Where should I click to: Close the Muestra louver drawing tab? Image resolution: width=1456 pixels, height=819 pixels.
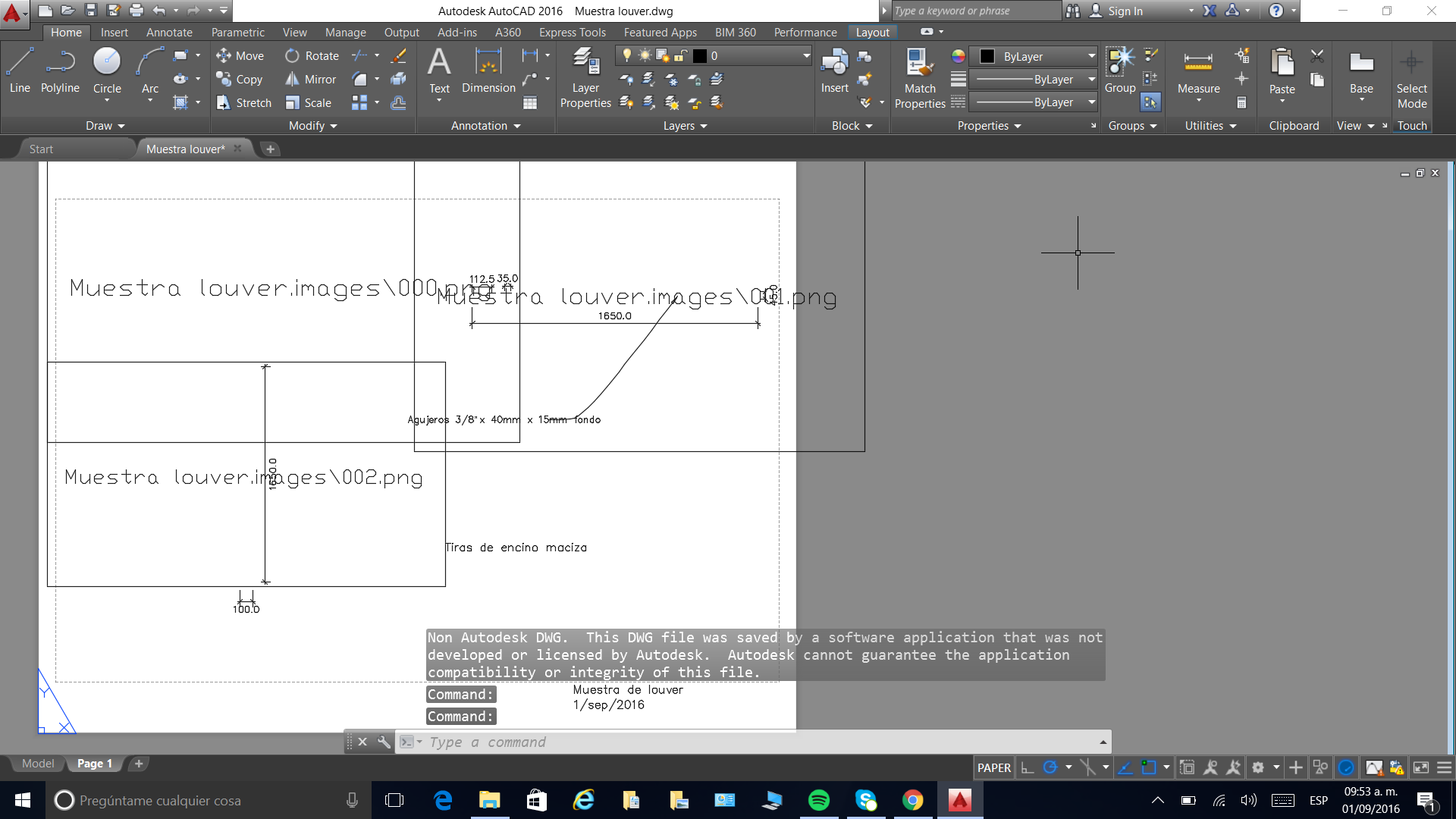[x=238, y=149]
